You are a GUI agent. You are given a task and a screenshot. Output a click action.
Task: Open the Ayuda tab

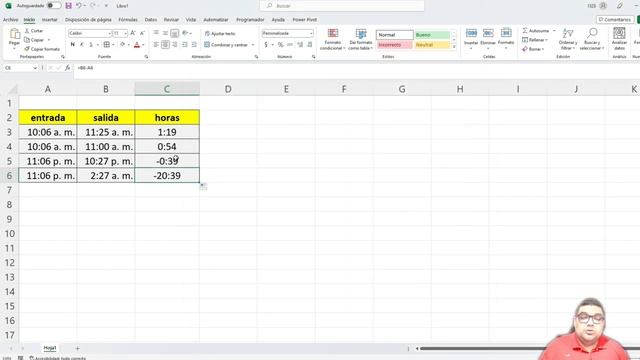(x=278, y=20)
